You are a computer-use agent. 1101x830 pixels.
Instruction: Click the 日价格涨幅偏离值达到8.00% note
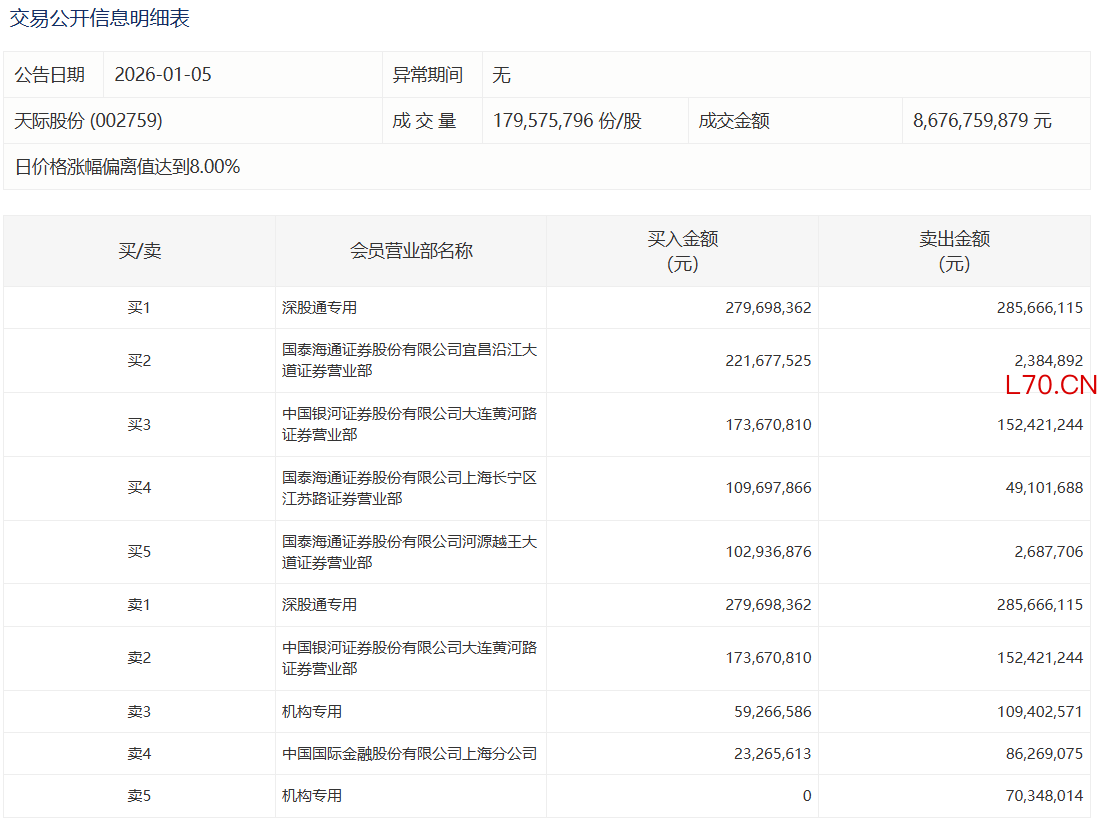[x=127, y=167]
